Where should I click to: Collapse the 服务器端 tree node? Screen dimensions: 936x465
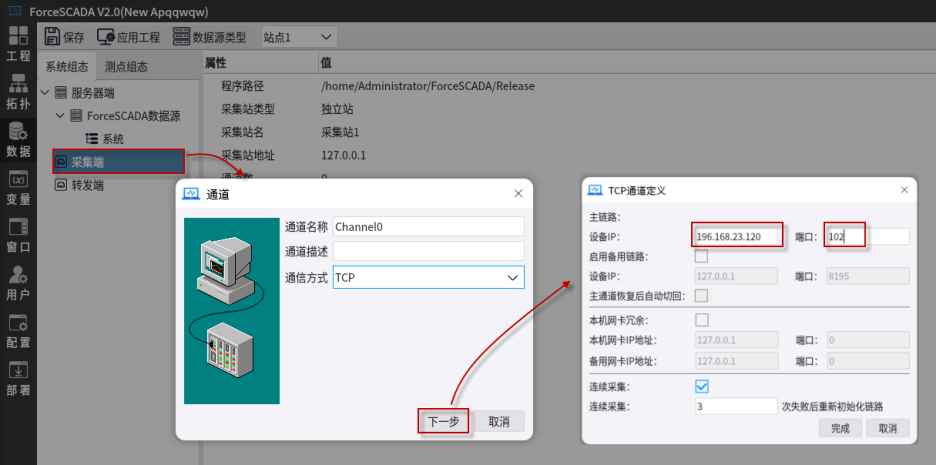coord(45,93)
